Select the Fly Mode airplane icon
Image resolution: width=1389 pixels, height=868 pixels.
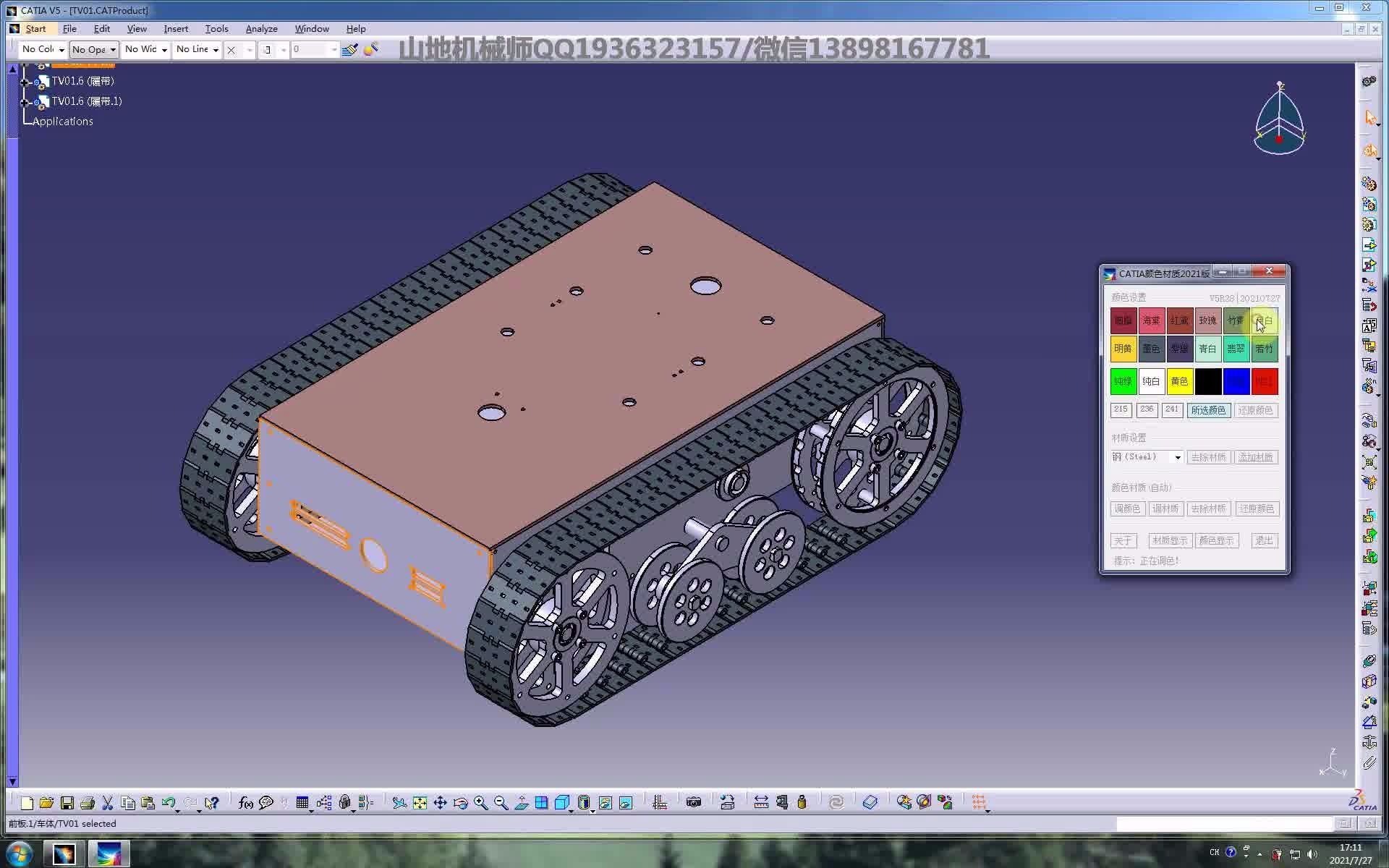(x=399, y=803)
